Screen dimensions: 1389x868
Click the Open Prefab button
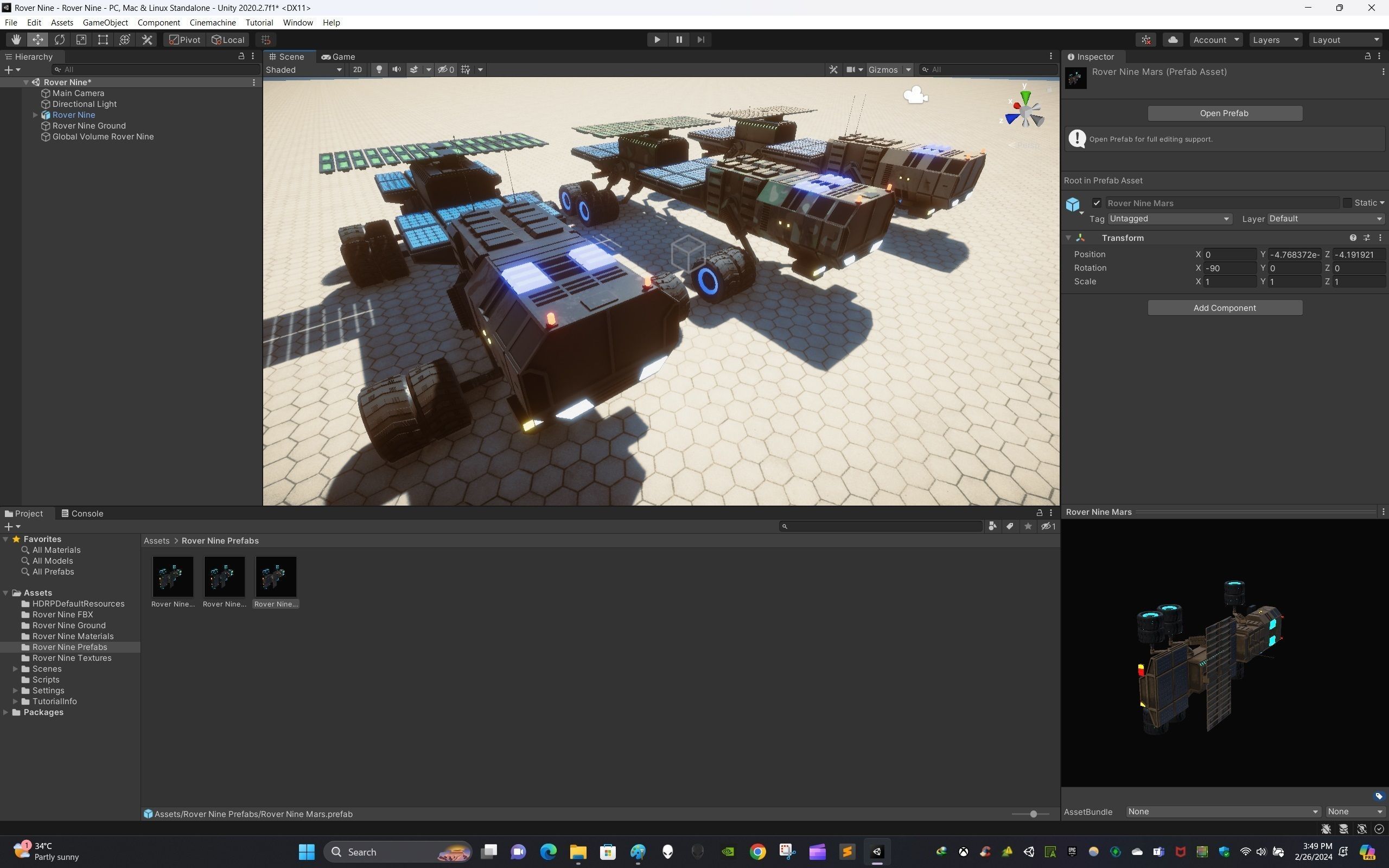(1224, 113)
